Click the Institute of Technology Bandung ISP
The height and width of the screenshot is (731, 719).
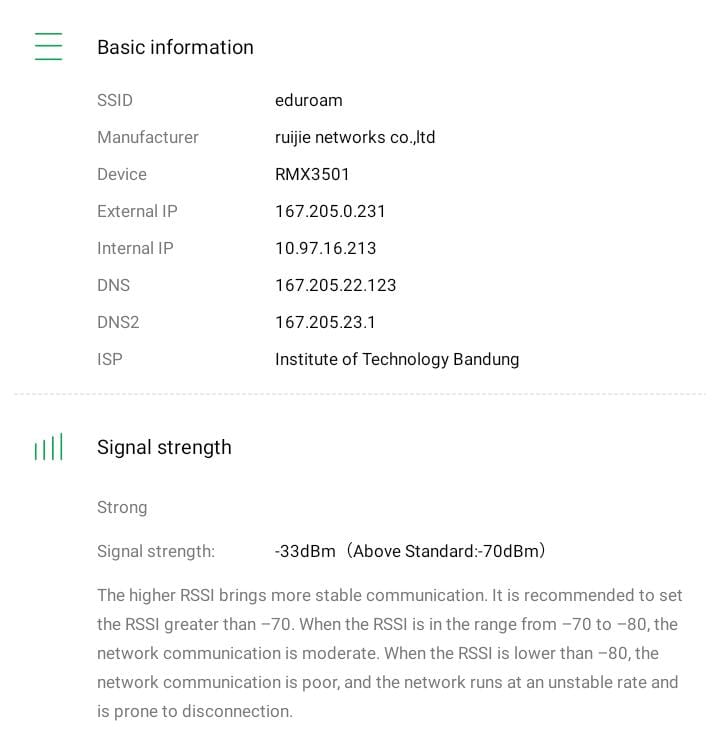pyautogui.click(x=397, y=359)
